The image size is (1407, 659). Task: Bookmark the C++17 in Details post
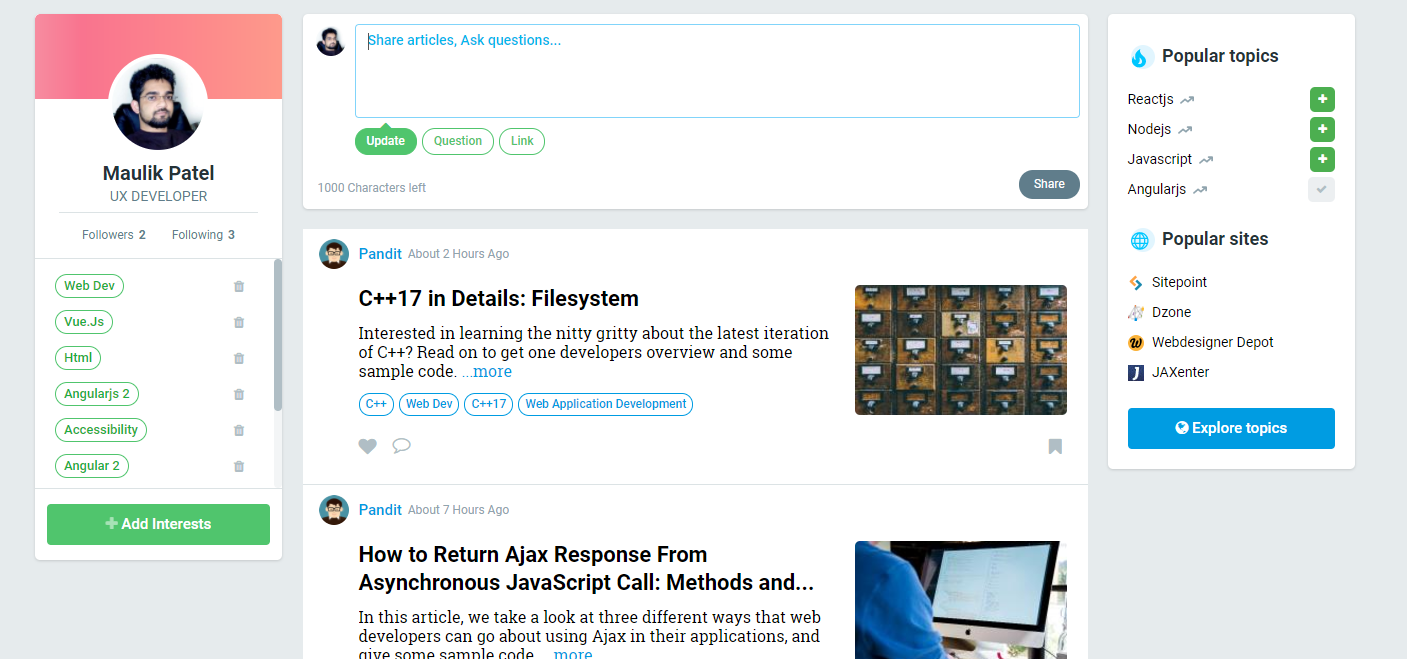point(1055,446)
